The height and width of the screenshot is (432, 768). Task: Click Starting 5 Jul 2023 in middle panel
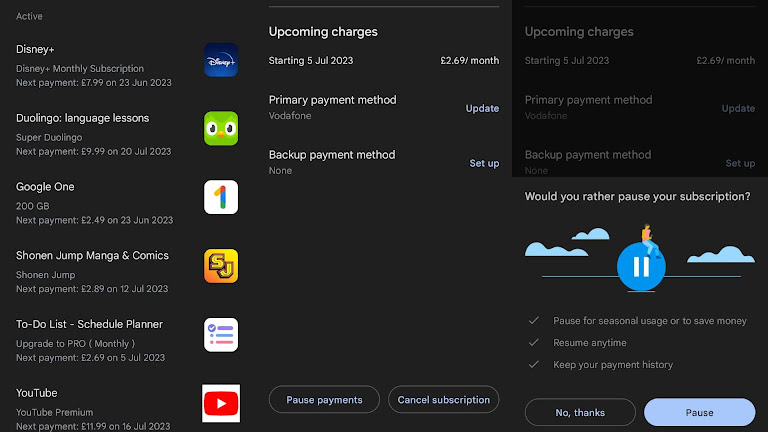(311, 61)
